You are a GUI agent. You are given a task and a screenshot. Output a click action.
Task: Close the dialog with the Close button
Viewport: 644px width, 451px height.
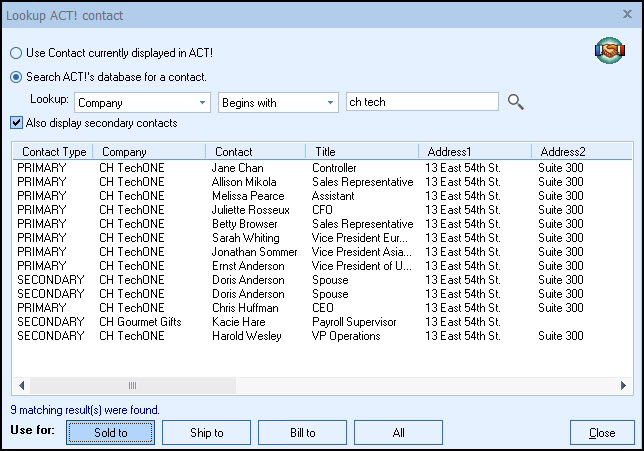tap(602, 433)
